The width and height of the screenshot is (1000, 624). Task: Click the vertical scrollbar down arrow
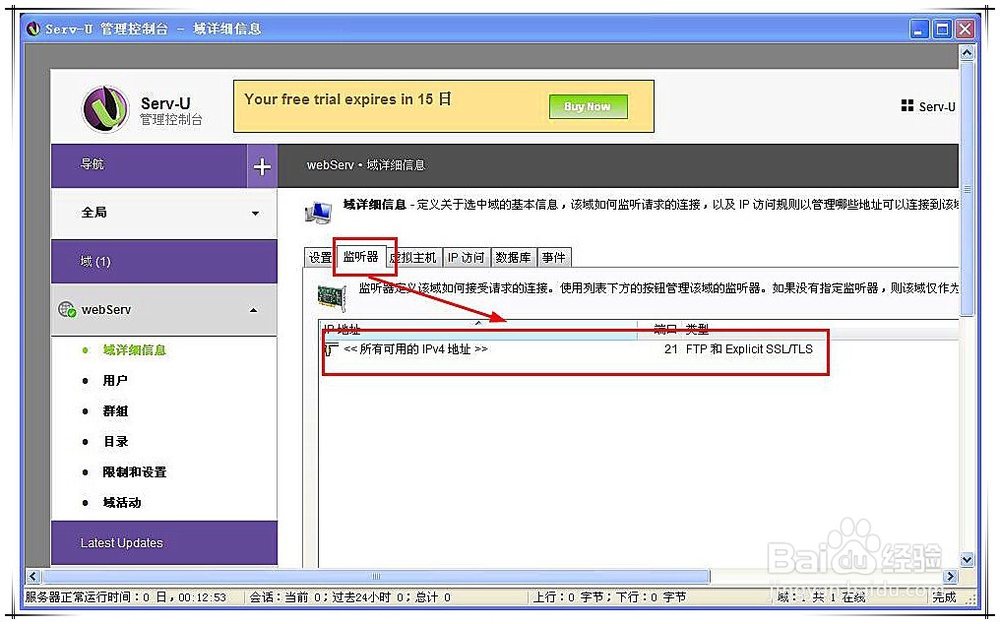click(967, 560)
